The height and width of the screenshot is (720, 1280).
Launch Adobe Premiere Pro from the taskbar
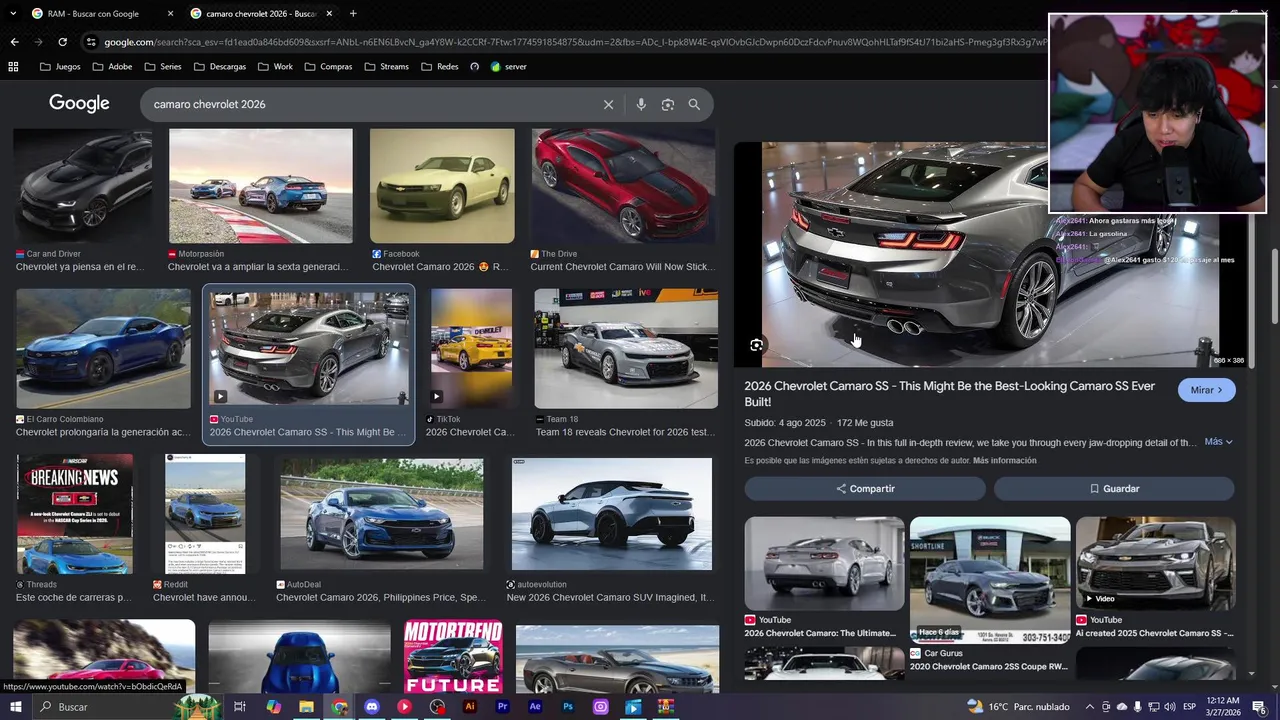[503, 707]
